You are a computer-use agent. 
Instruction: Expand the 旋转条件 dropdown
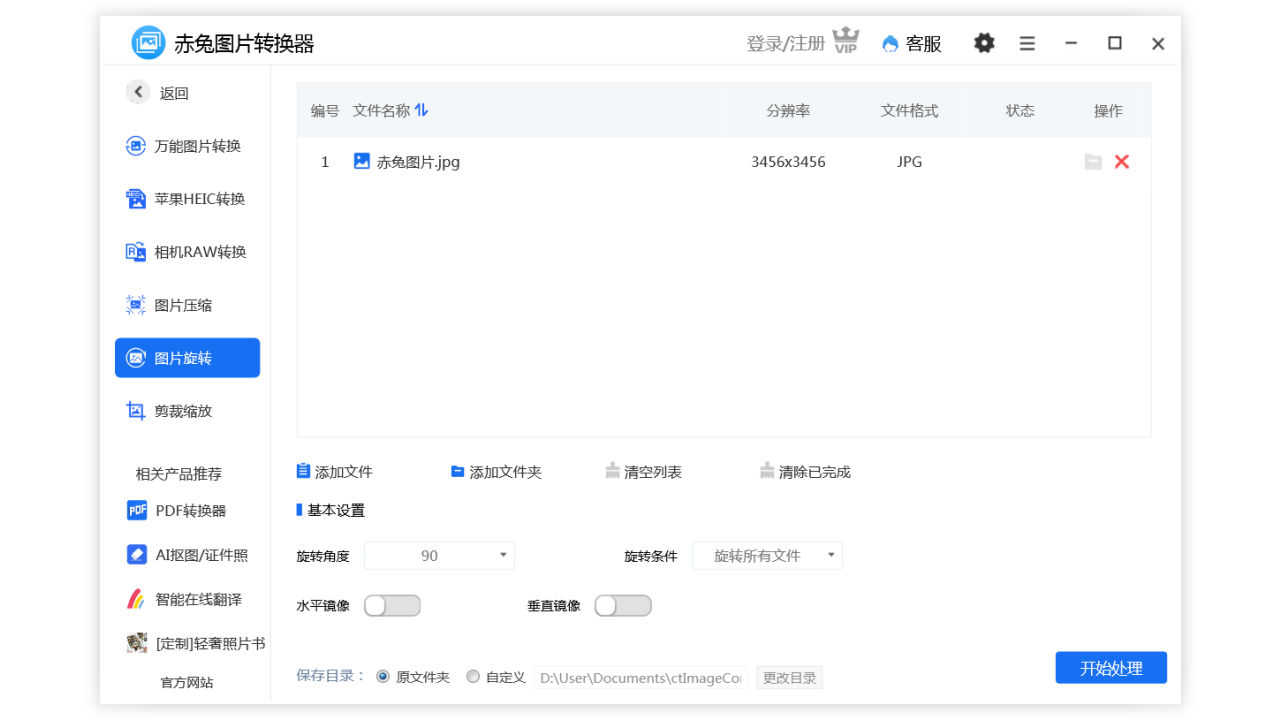click(767, 555)
